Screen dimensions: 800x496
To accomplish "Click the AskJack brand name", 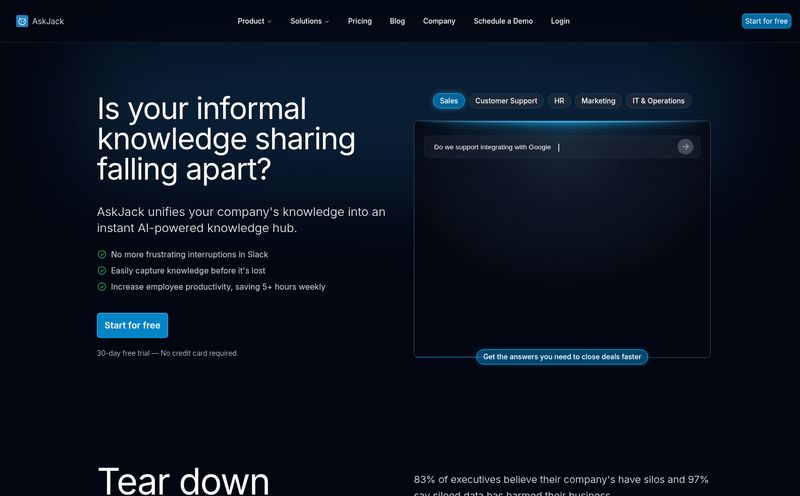I will (x=48, y=21).
